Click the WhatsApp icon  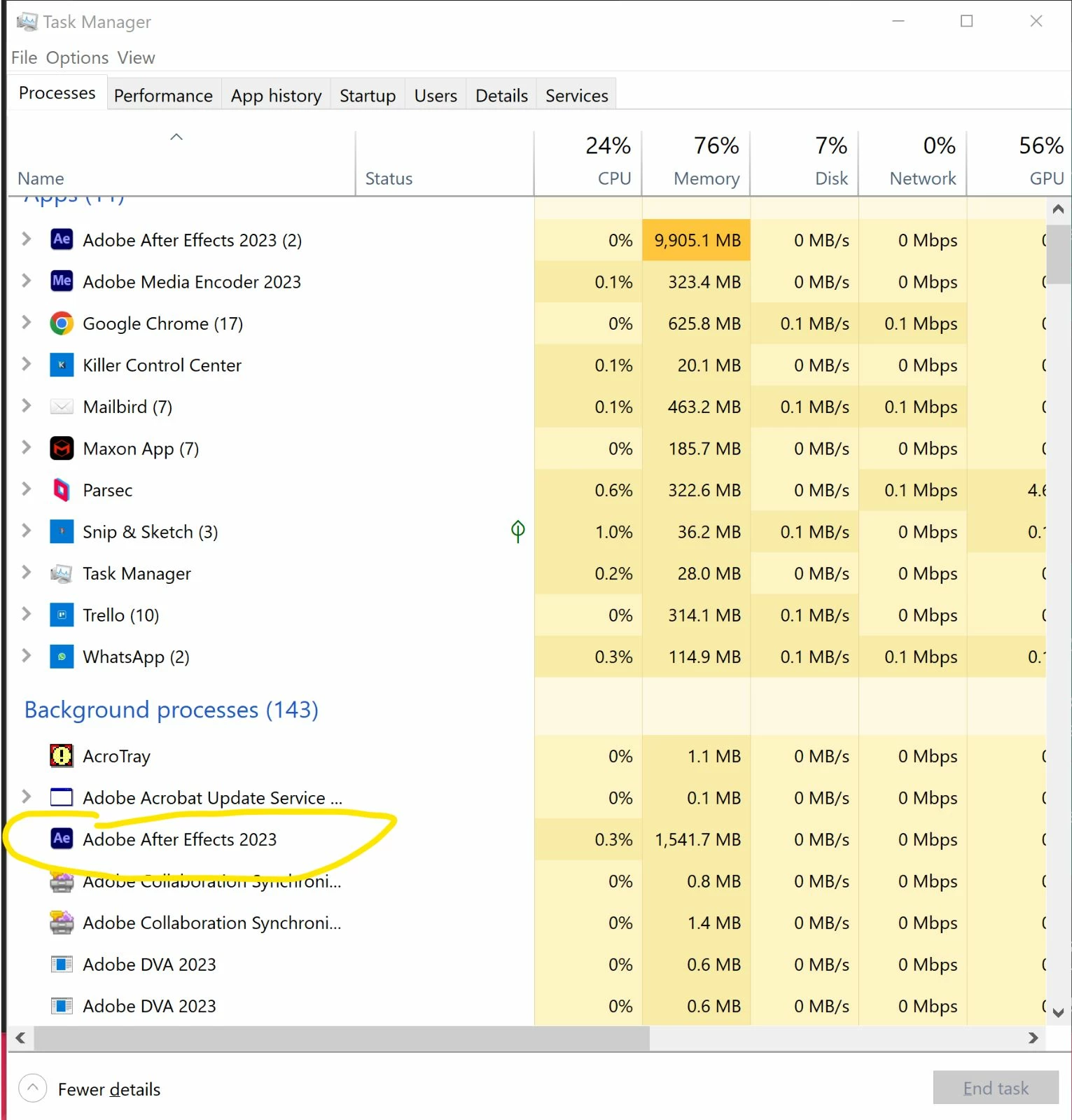coord(62,657)
